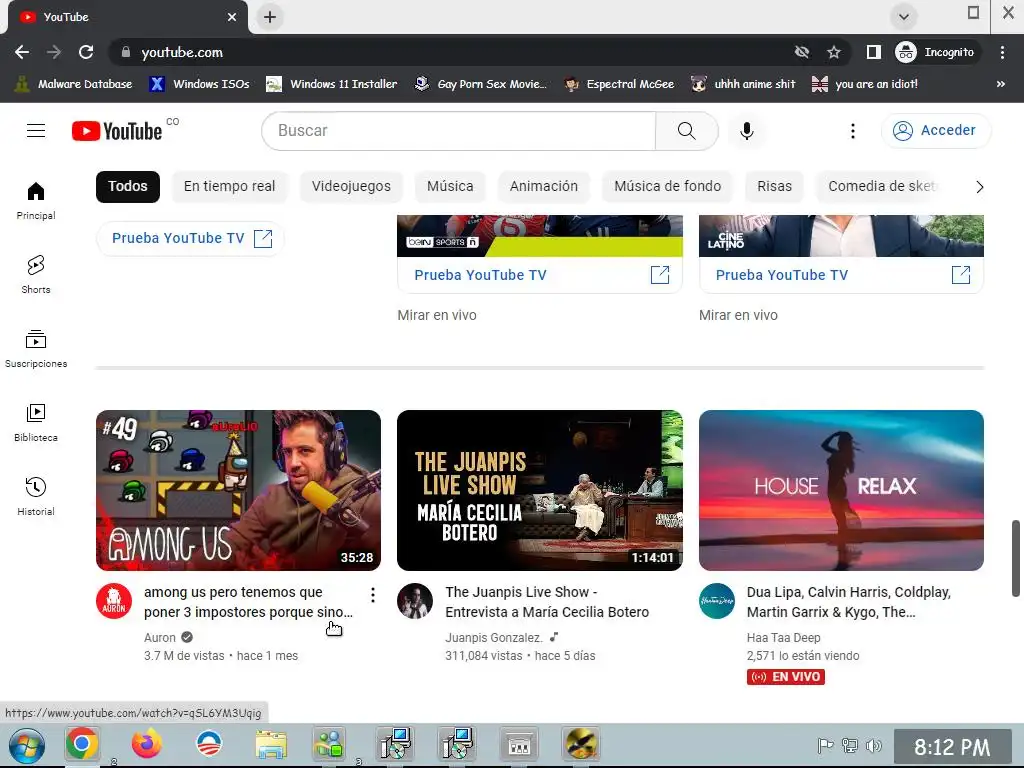1024x768 pixels.
Task: Click the 8:12 PM taskbar clock
Action: [x=952, y=746]
